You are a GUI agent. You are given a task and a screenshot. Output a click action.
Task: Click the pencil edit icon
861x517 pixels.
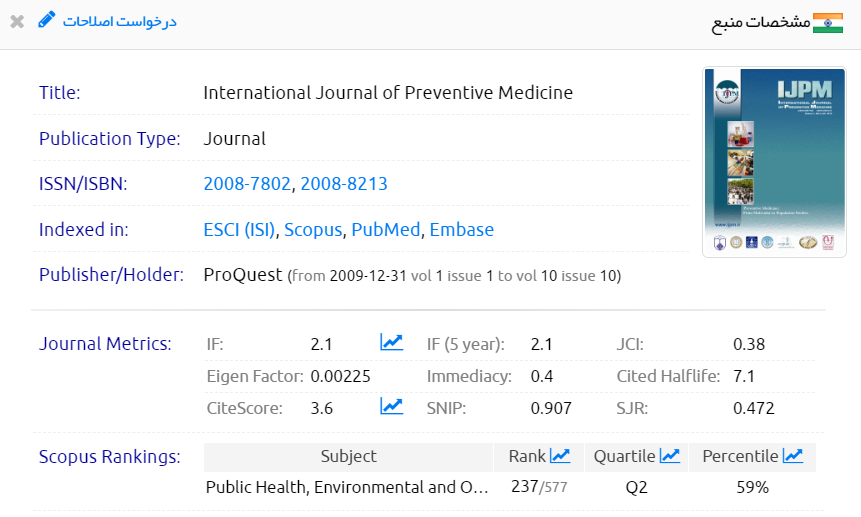[x=47, y=20]
